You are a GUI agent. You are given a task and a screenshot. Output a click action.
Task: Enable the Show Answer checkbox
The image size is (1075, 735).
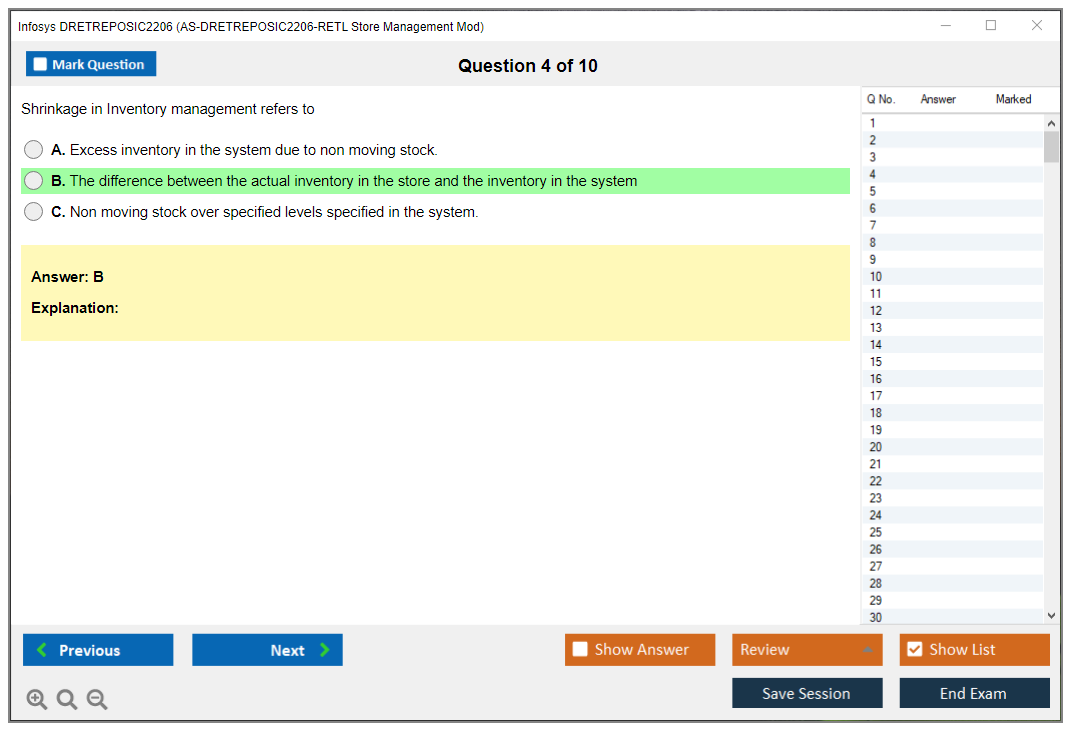580,650
